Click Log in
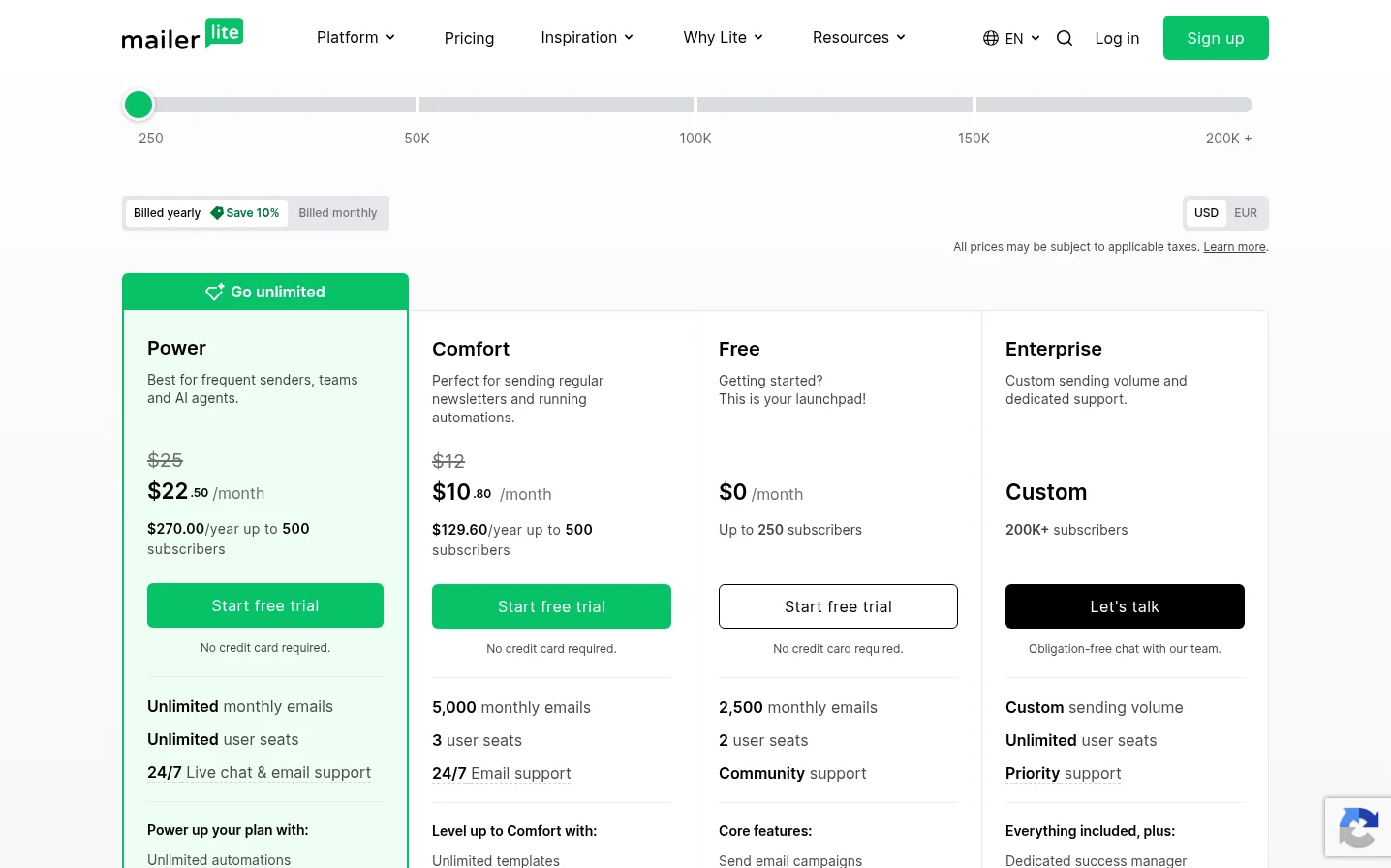 click(1117, 38)
